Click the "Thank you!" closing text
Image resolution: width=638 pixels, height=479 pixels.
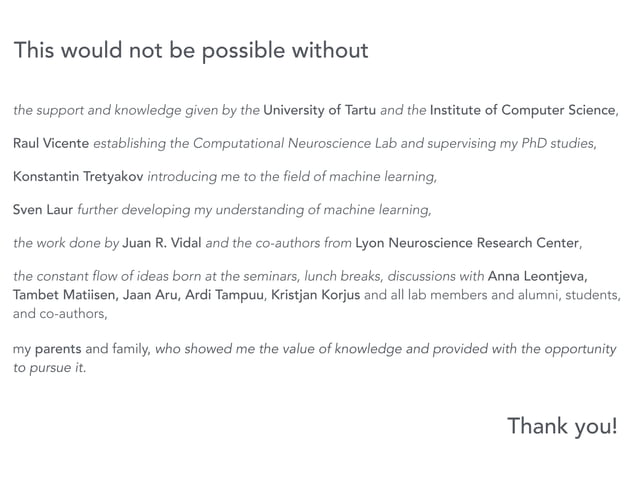coord(562,427)
